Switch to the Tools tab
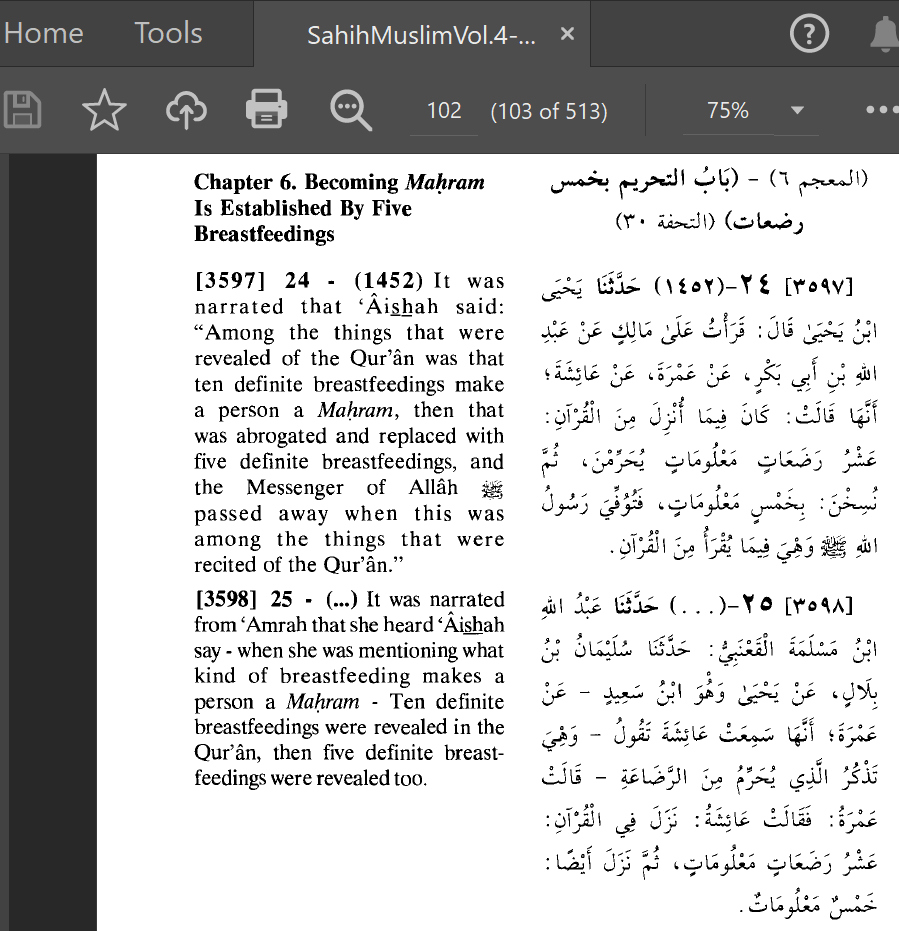The image size is (899, 931). 168,33
